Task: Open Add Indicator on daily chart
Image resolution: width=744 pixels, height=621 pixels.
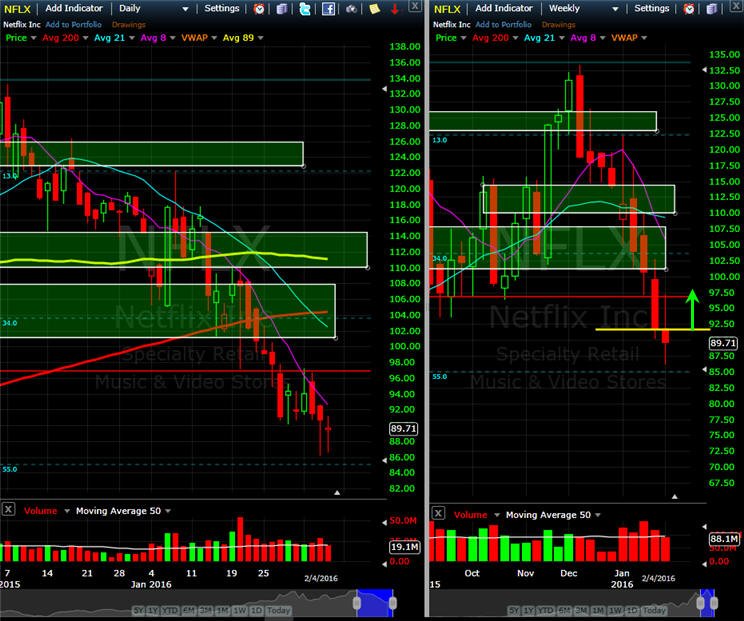Action: [x=74, y=8]
